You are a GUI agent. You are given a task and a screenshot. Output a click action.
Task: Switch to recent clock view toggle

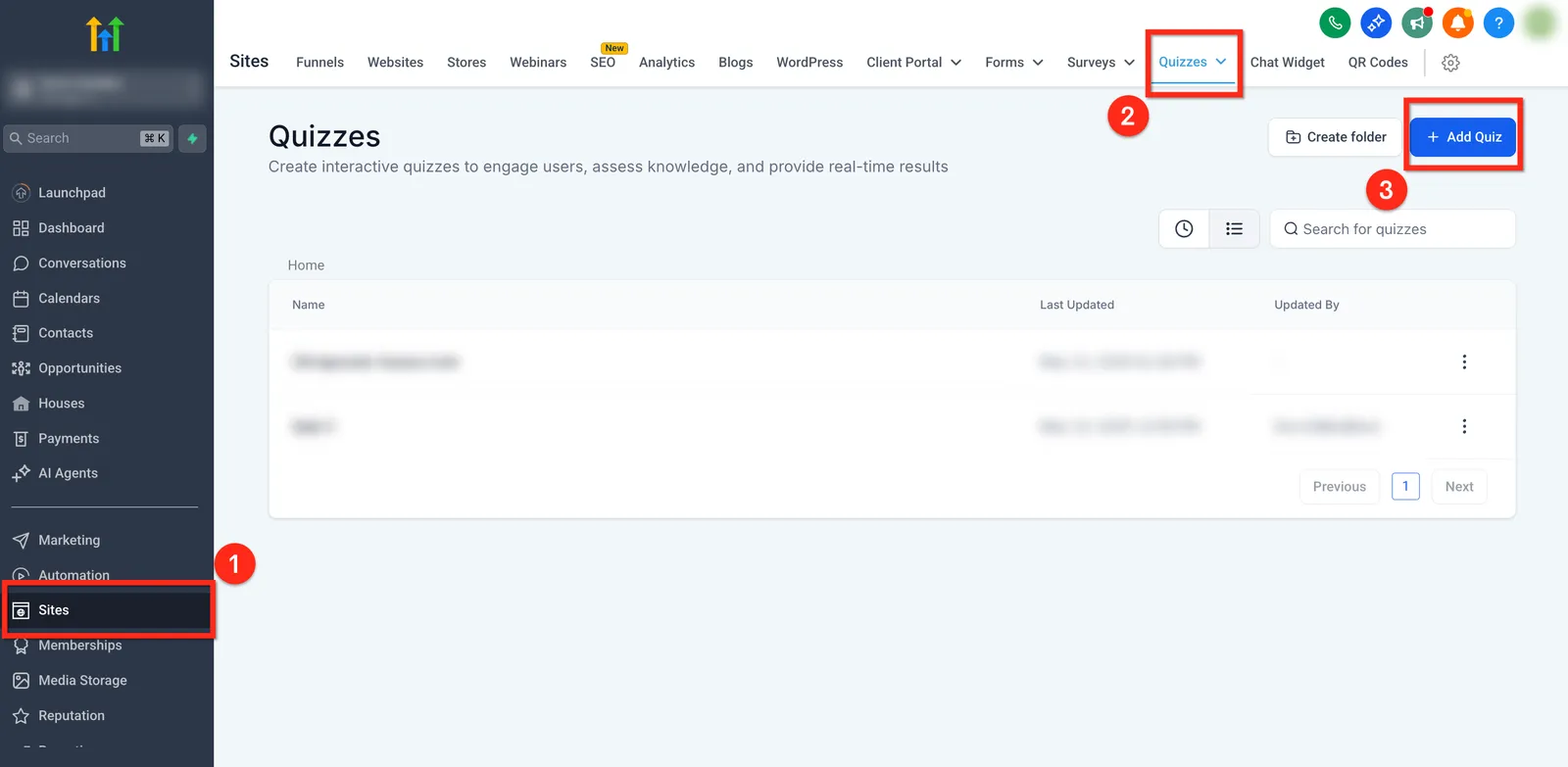point(1184,229)
